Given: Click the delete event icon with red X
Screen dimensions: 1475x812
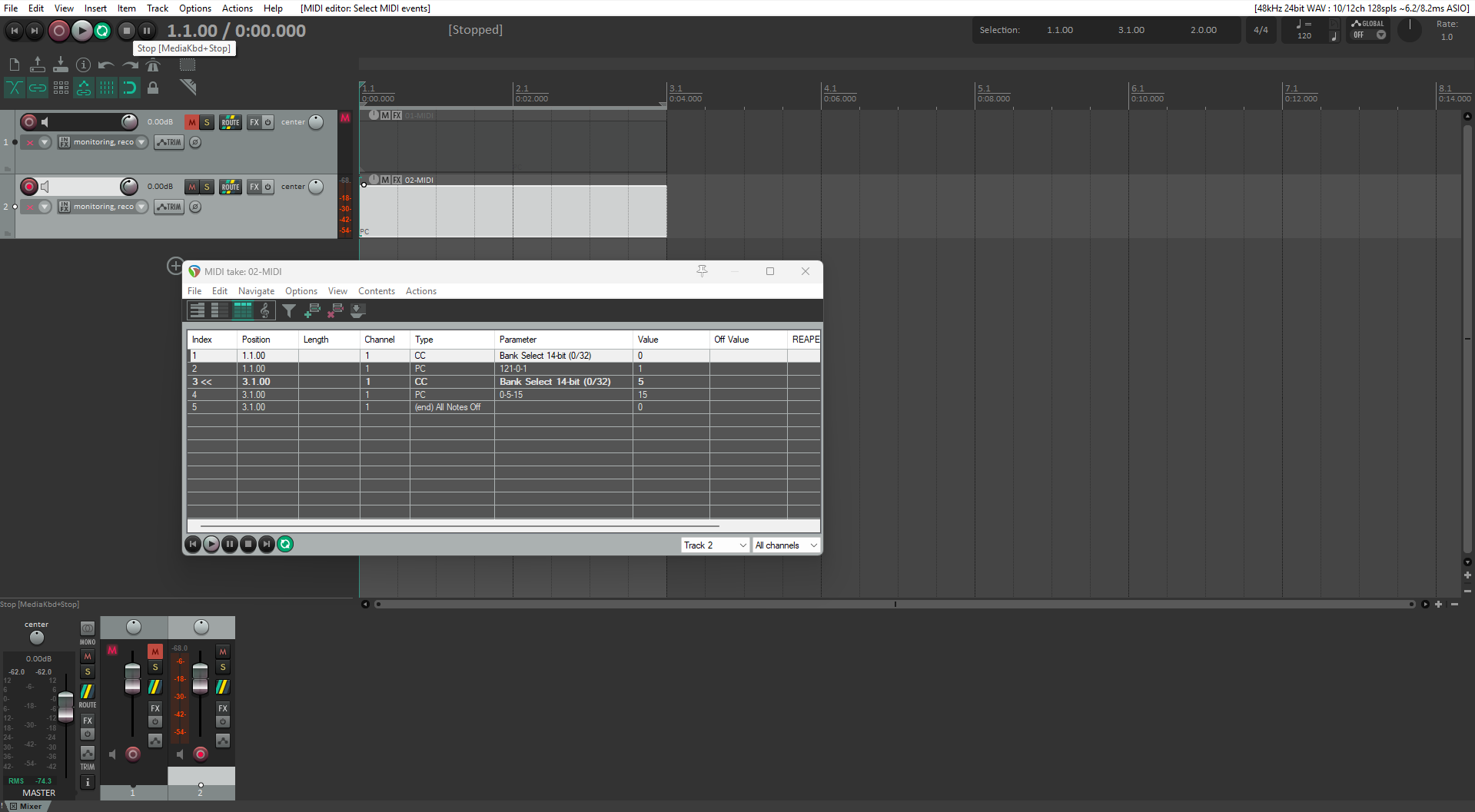Looking at the screenshot, I should pyautogui.click(x=335, y=310).
